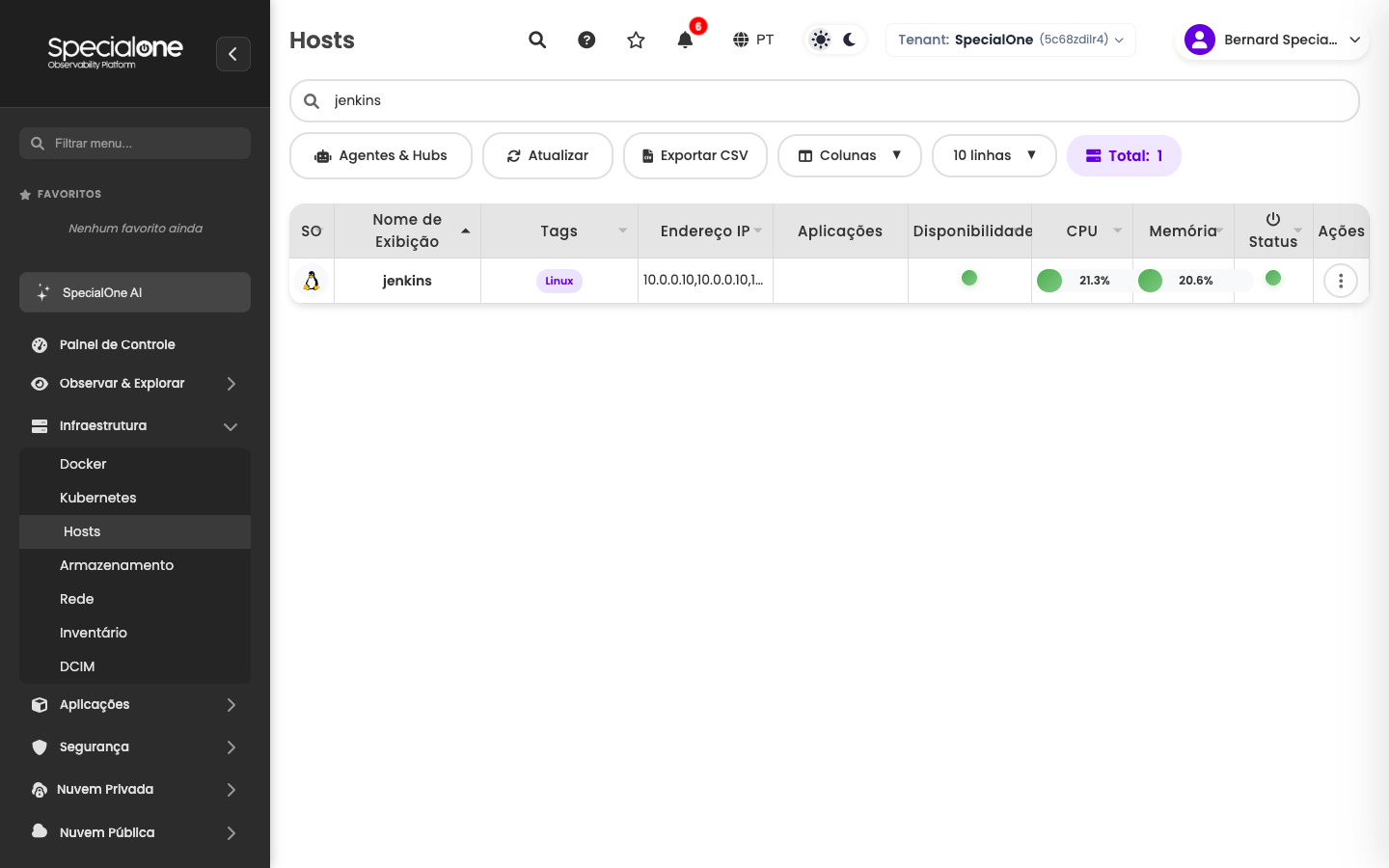
Task: Open the jenkins host name
Action: pyautogui.click(x=407, y=281)
